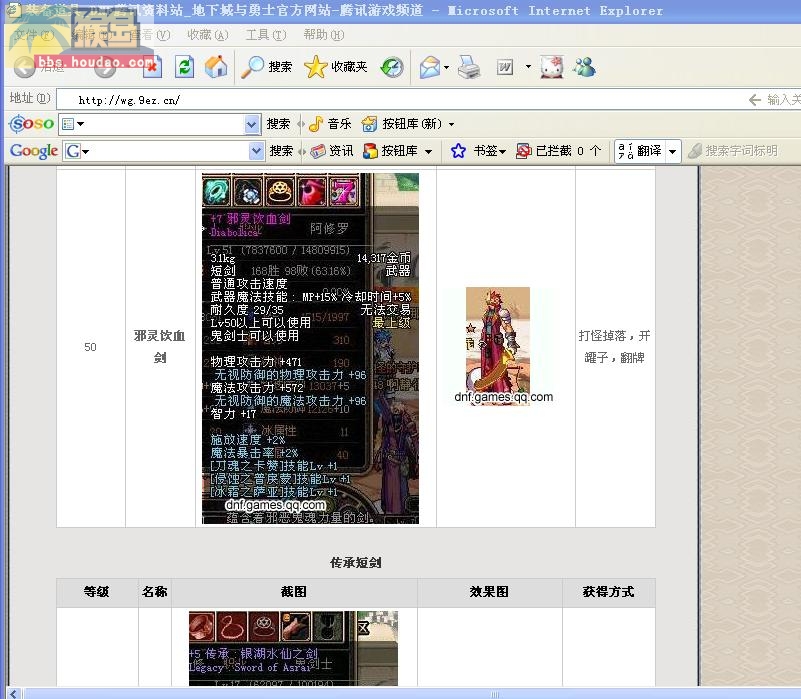The width and height of the screenshot is (801, 699).
Task: Open the Google G dropdown menu
Action: [77, 151]
